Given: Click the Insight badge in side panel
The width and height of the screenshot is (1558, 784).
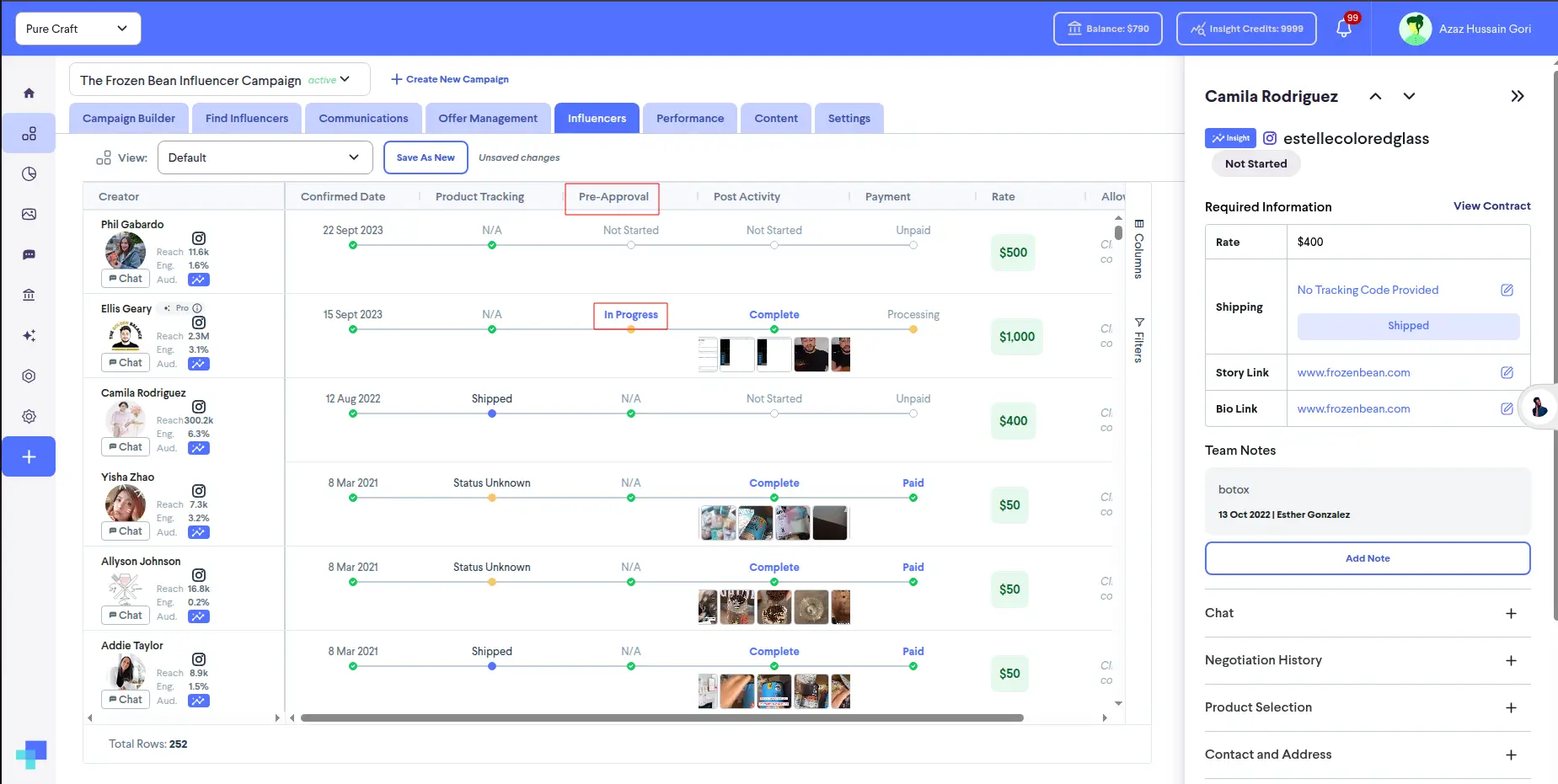Looking at the screenshot, I should pos(1230,138).
